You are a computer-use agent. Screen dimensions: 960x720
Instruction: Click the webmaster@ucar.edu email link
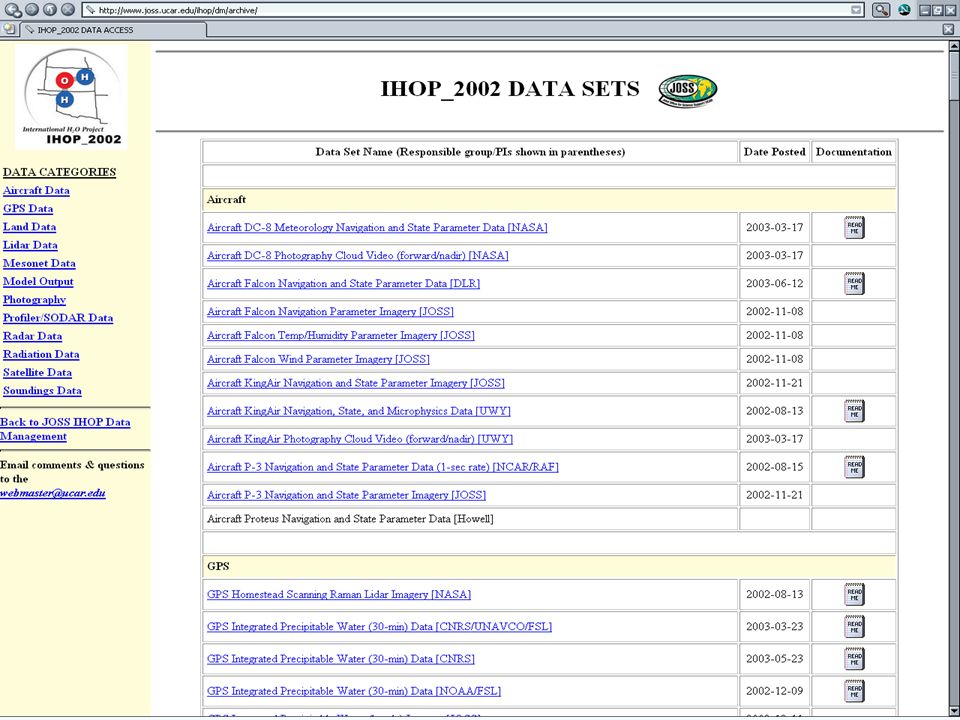click(x=53, y=493)
